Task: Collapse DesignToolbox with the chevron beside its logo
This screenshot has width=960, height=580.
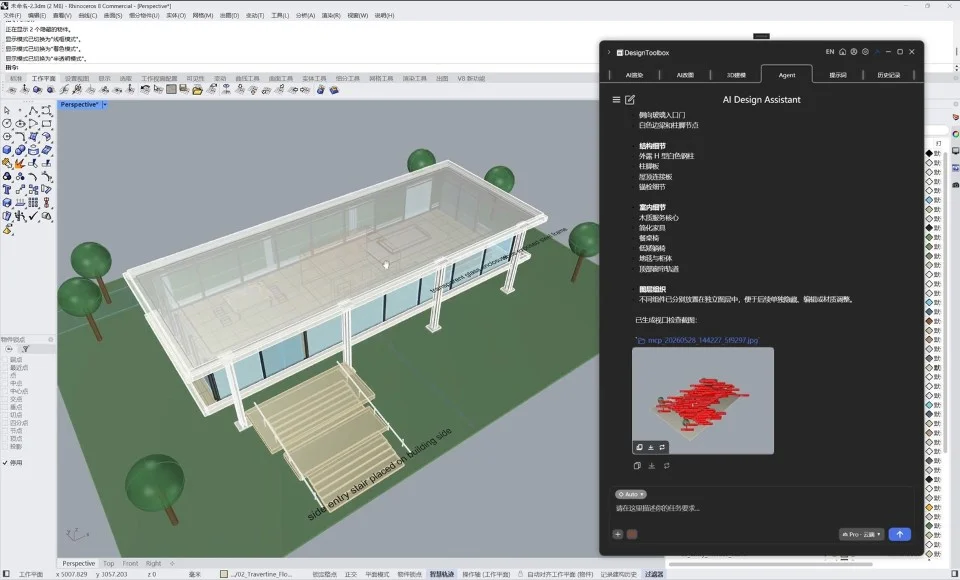Action: (x=609, y=52)
